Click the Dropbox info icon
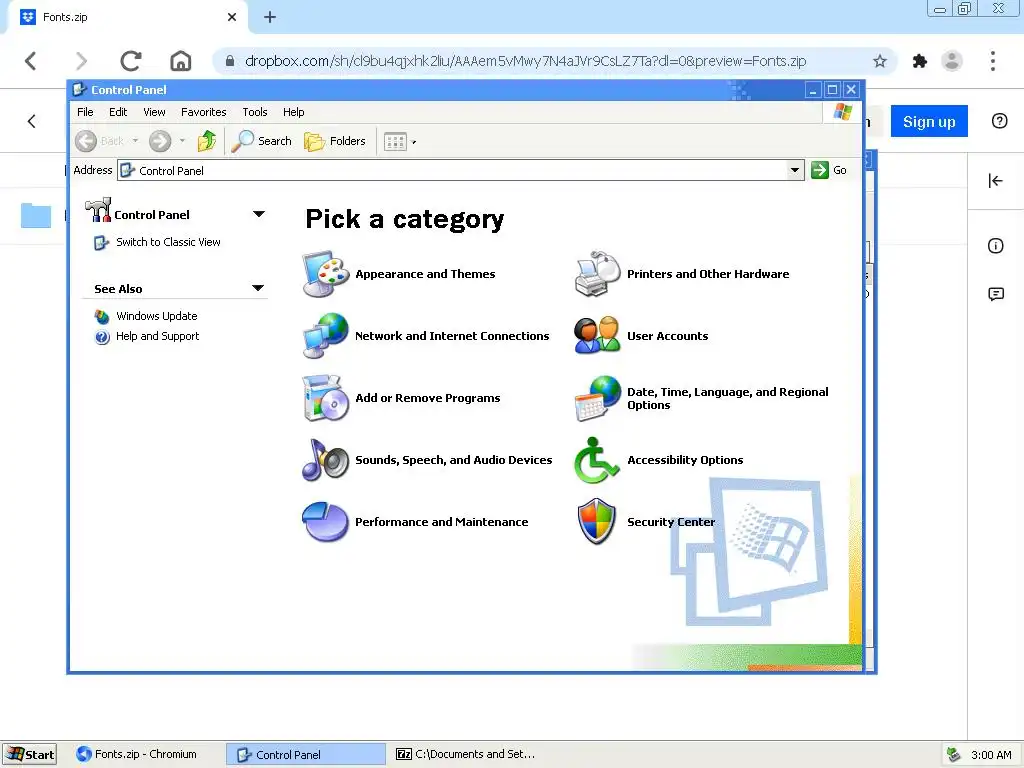1024x768 pixels. (x=995, y=246)
